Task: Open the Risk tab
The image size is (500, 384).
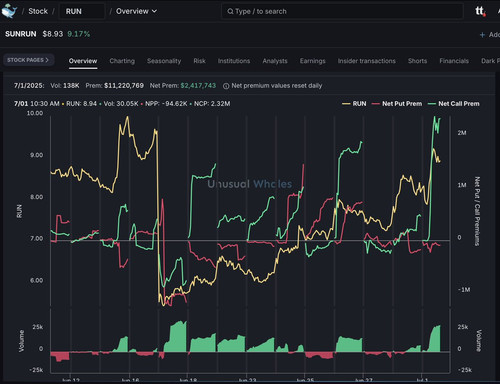Action: (x=199, y=61)
